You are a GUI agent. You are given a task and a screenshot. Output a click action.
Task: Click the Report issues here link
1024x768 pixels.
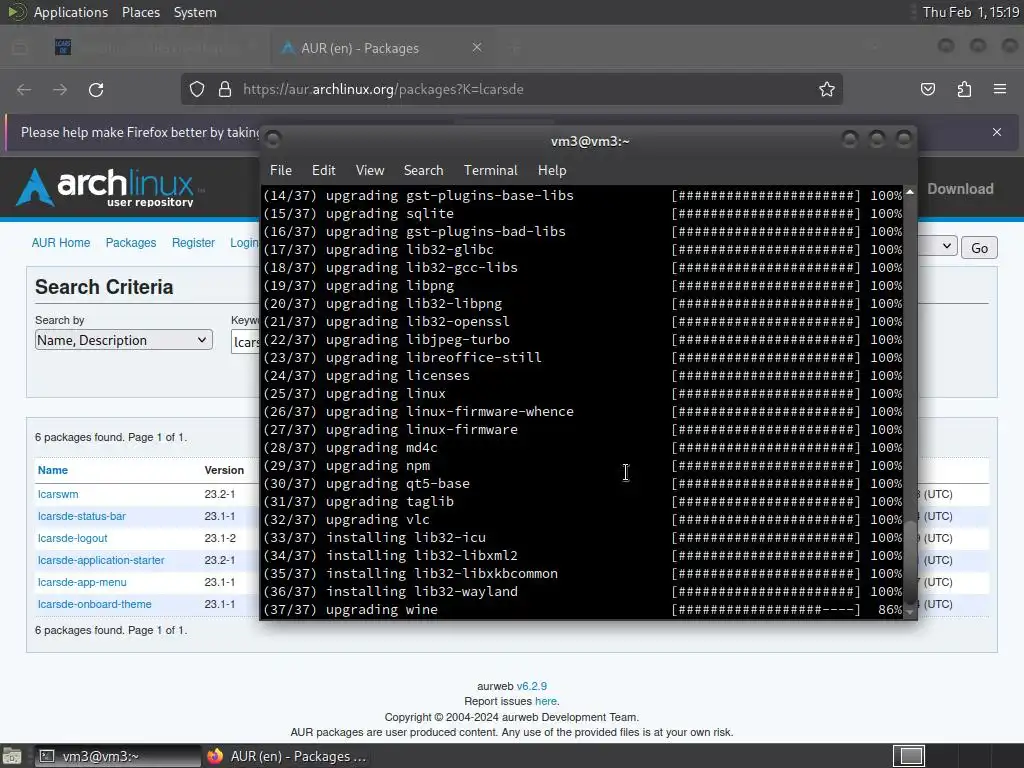coord(545,701)
